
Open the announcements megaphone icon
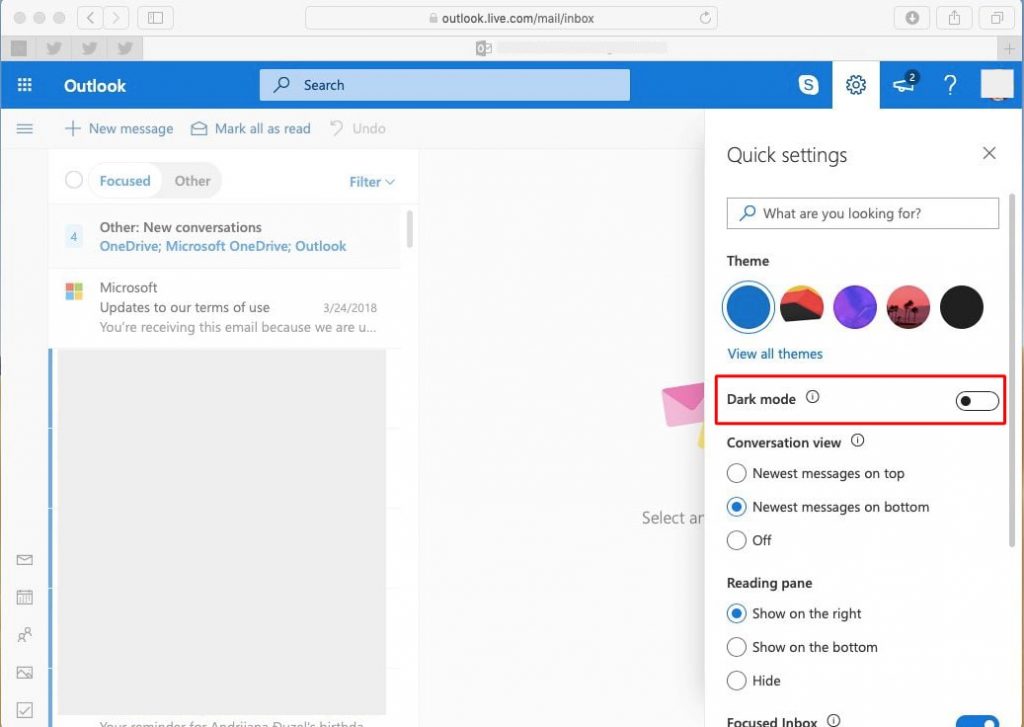point(904,84)
